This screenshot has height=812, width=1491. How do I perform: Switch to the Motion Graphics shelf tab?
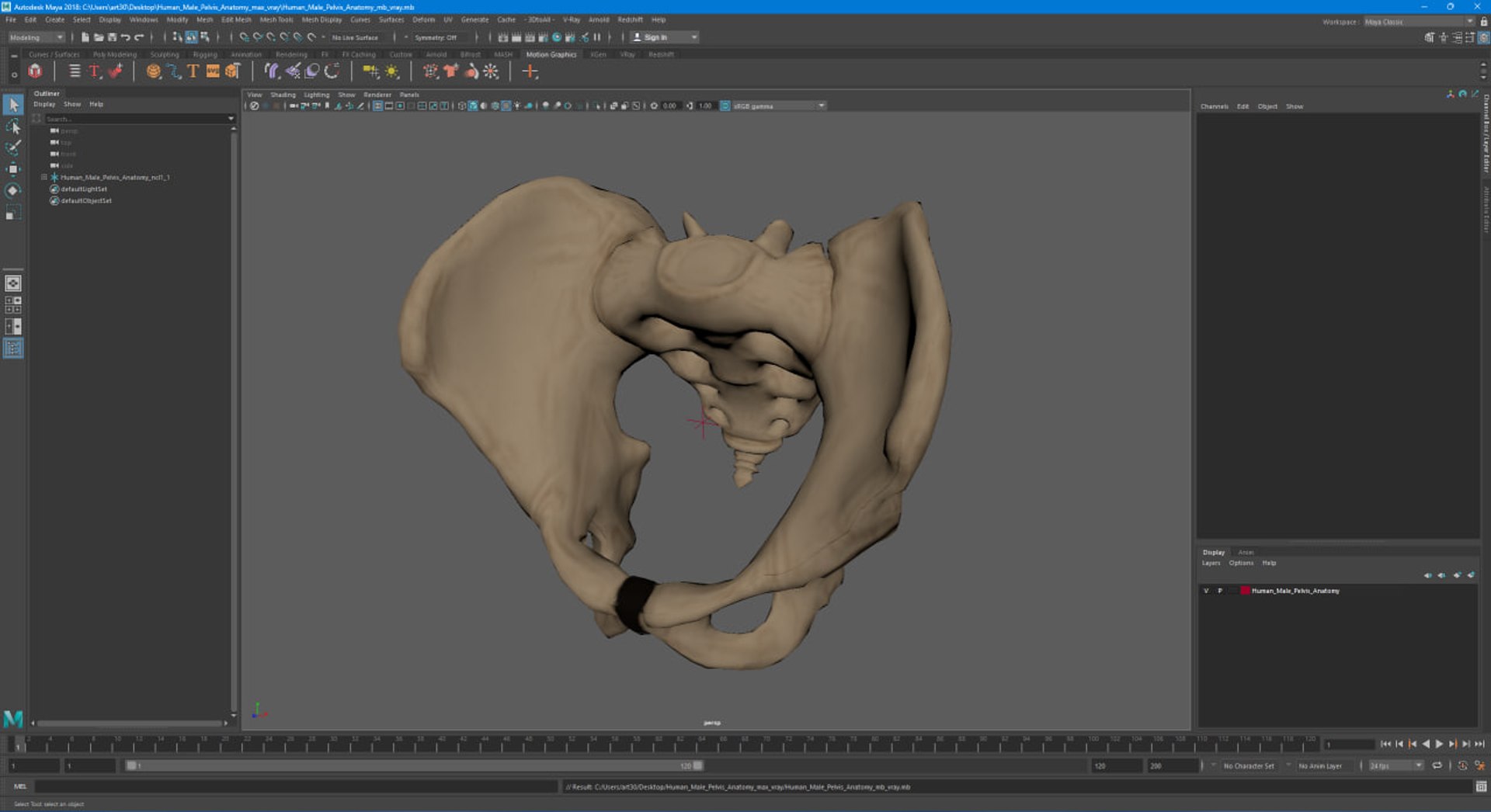point(551,54)
